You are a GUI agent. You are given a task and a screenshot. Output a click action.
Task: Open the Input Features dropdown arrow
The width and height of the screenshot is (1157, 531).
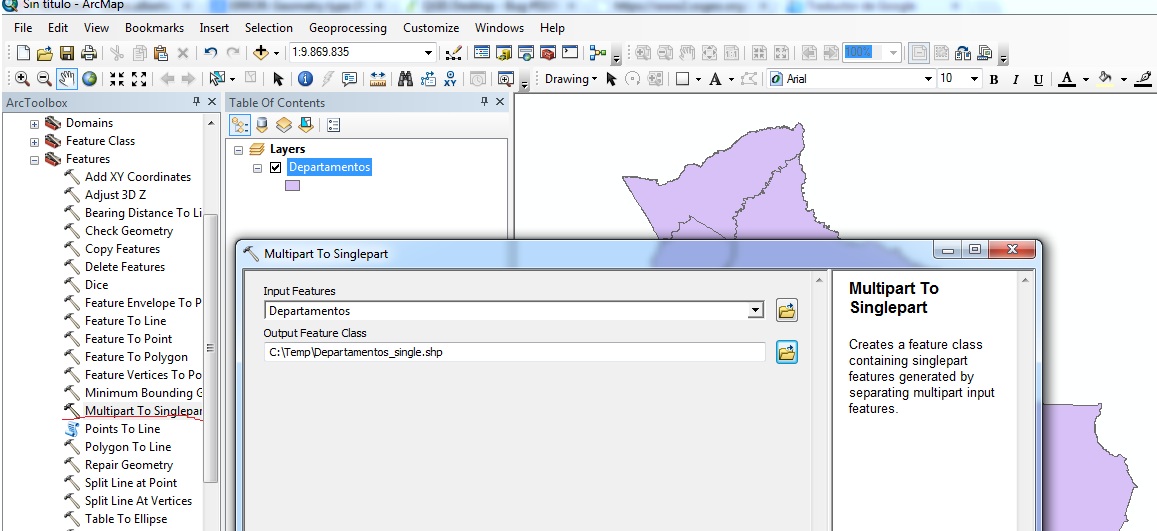(755, 310)
